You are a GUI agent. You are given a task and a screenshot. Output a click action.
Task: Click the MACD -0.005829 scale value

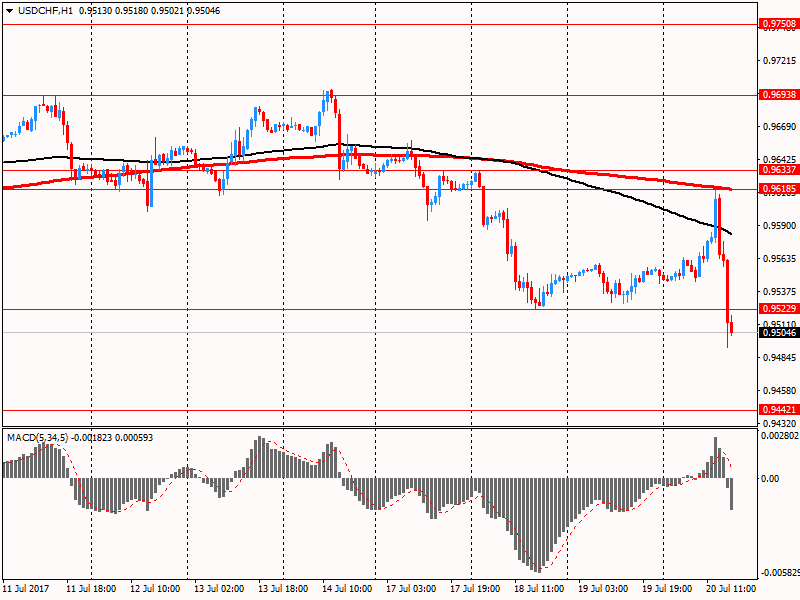(780, 573)
